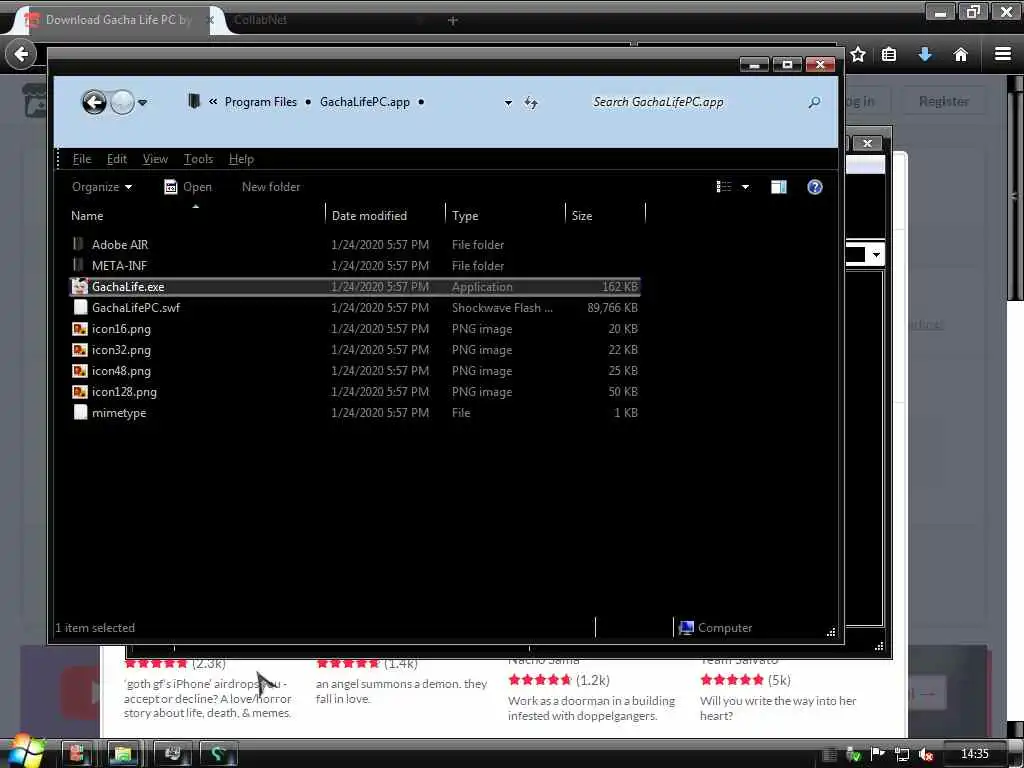Screen dimensions: 1024x768
Task: Toggle the preview pane icon
Action: pyautogui.click(x=778, y=187)
